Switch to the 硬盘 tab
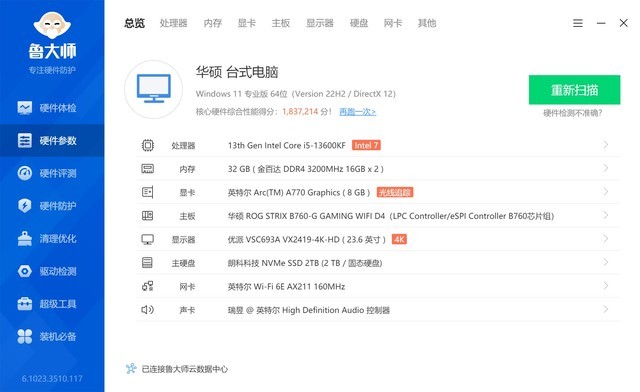The width and height of the screenshot is (640, 392). (359, 23)
